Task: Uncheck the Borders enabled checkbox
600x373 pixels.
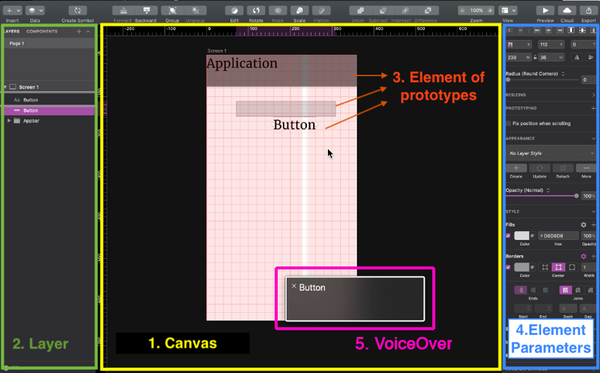Action: pyautogui.click(x=508, y=267)
